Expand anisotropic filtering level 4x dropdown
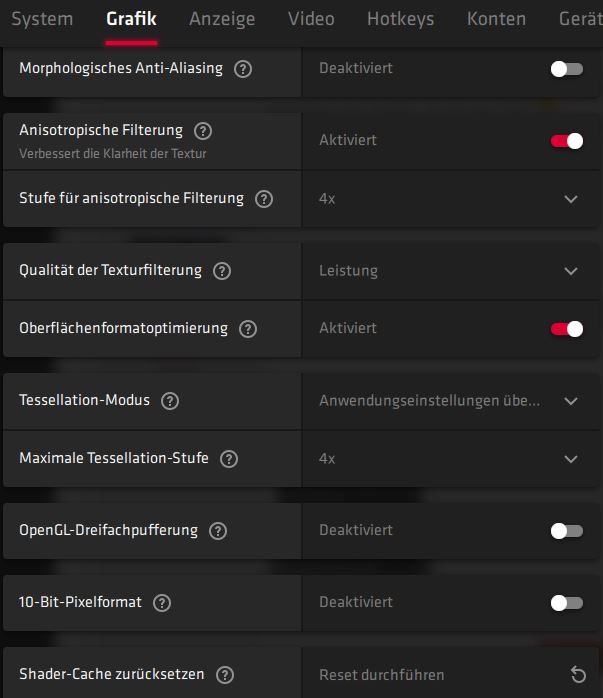The image size is (603, 698). (450, 199)
